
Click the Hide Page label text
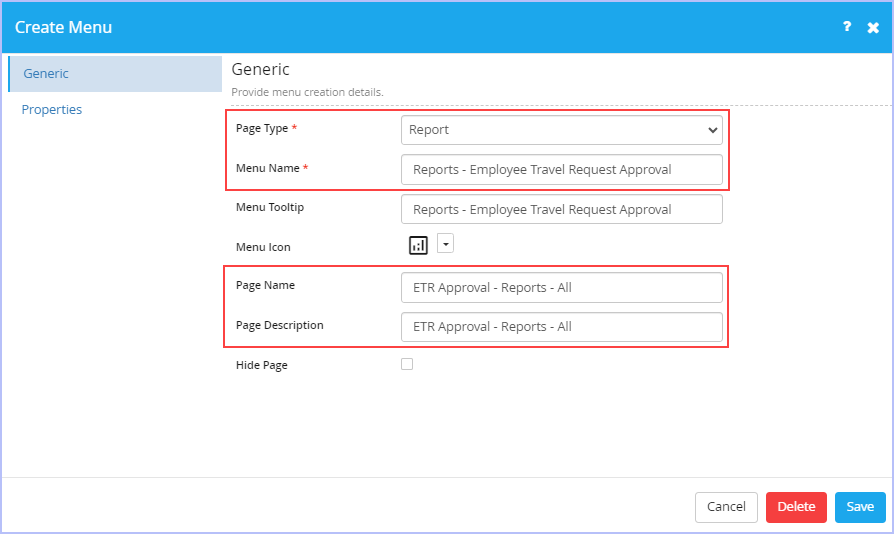coord(262,365)
